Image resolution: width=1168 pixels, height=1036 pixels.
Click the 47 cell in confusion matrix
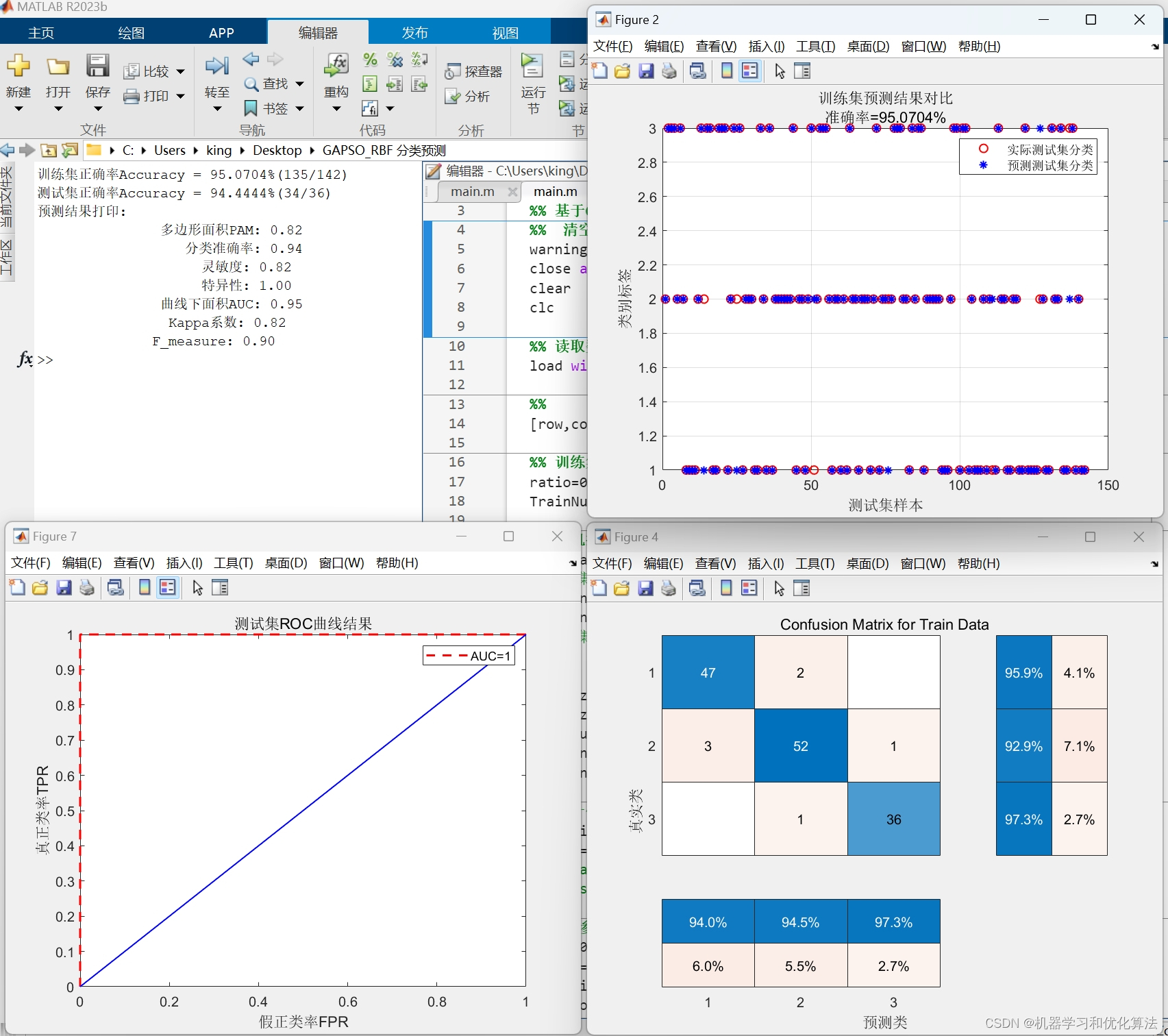(x=708, y=672)
